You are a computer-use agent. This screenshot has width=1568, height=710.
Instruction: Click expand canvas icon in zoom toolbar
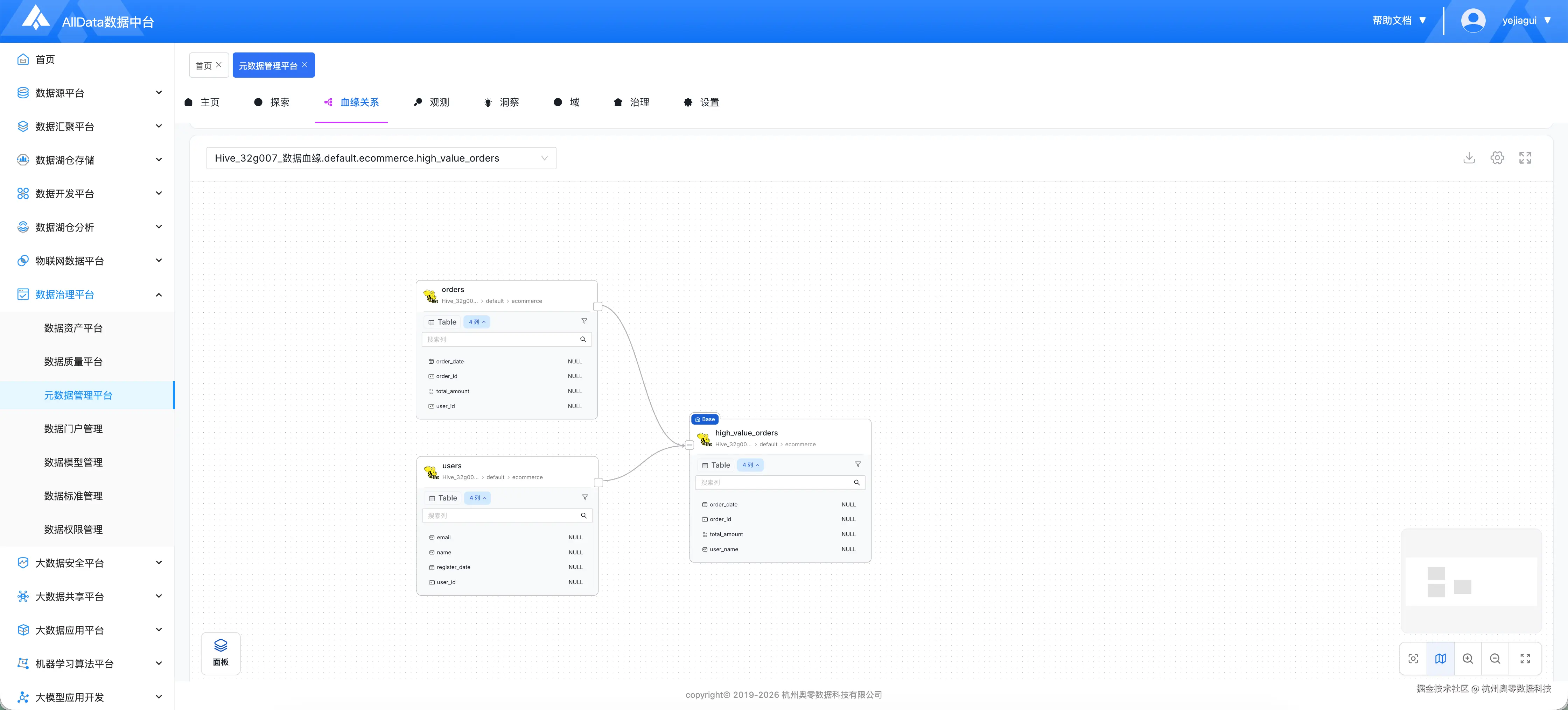[1525, 658]
